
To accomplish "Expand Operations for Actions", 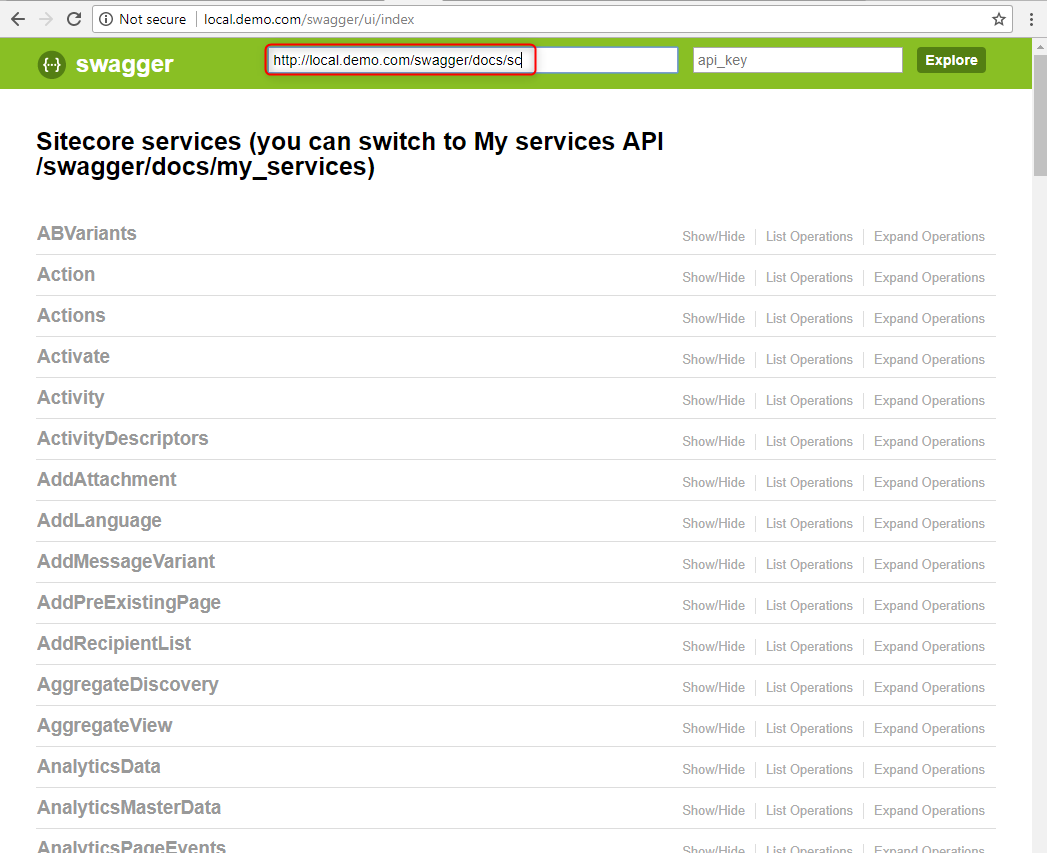I will [x=929, y=319].
